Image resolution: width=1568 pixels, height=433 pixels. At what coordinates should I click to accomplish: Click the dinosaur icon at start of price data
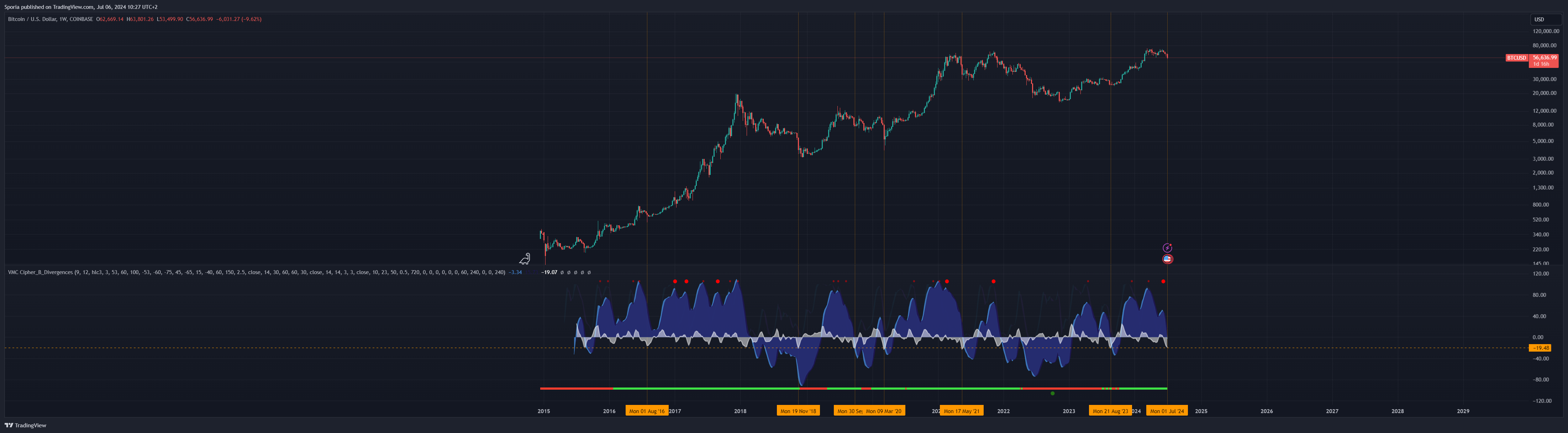525,259
